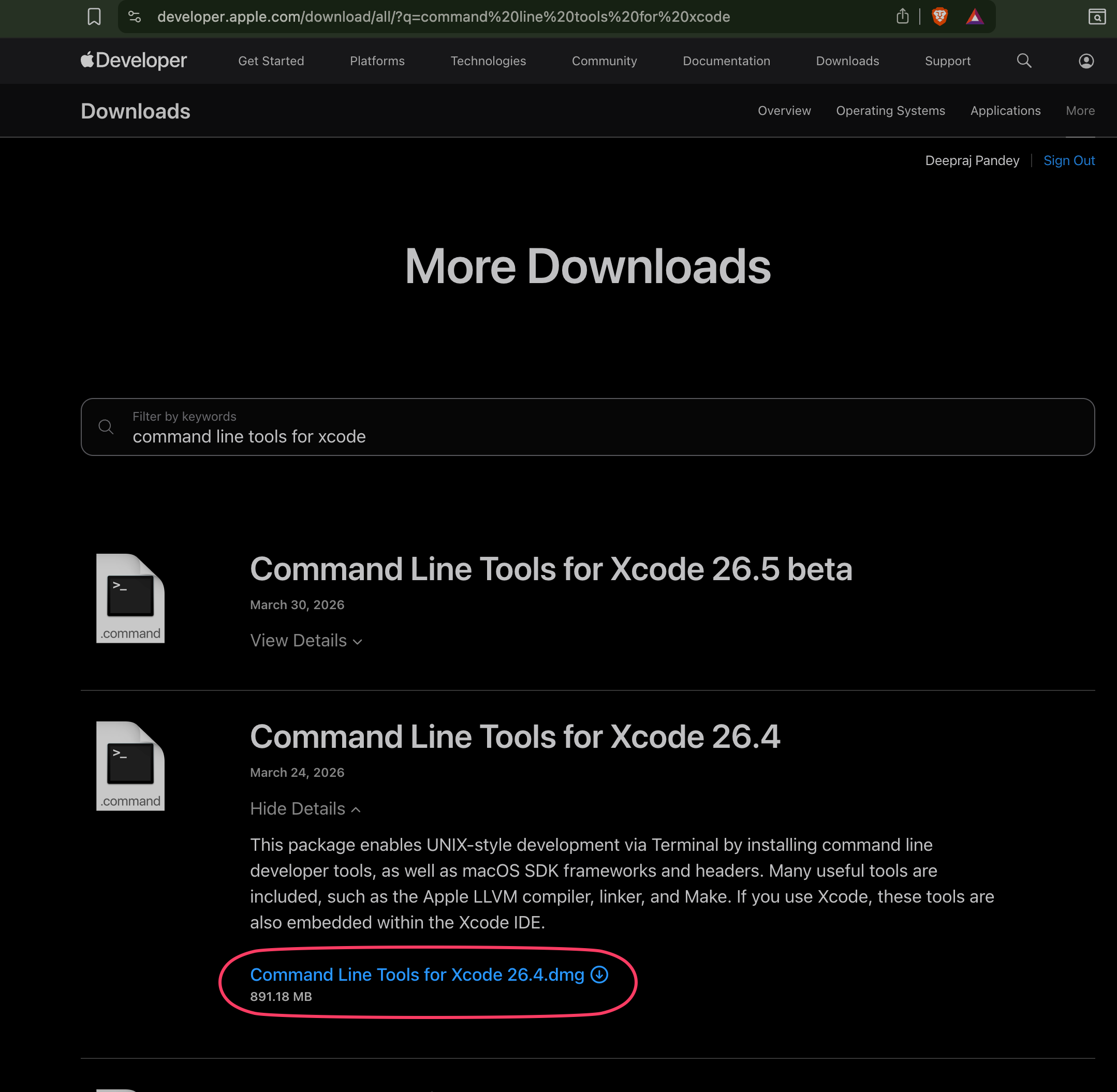
Task: Click the Command Line Tools for Xcode 26.5 beta title
Action: click(551, 569)
